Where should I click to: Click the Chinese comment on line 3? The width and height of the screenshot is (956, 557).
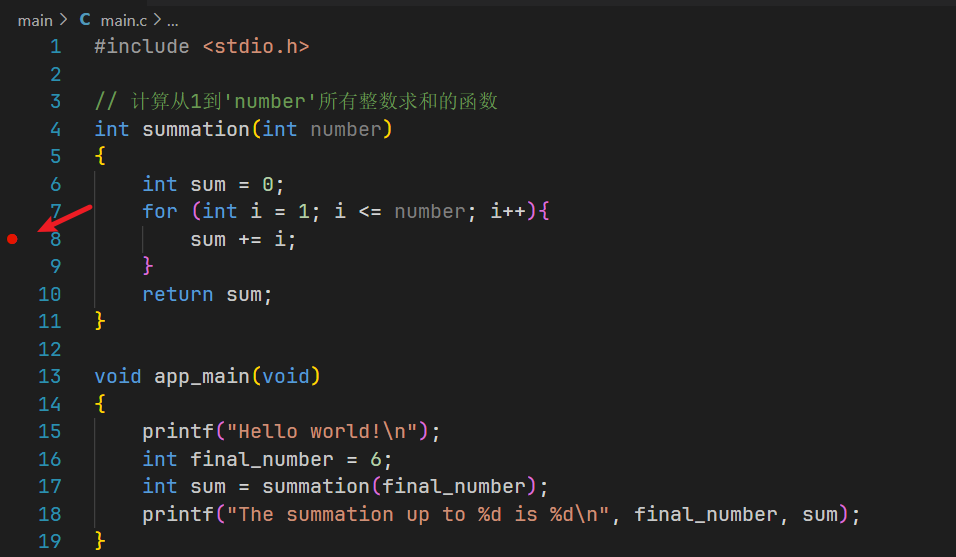coord(300,102)
